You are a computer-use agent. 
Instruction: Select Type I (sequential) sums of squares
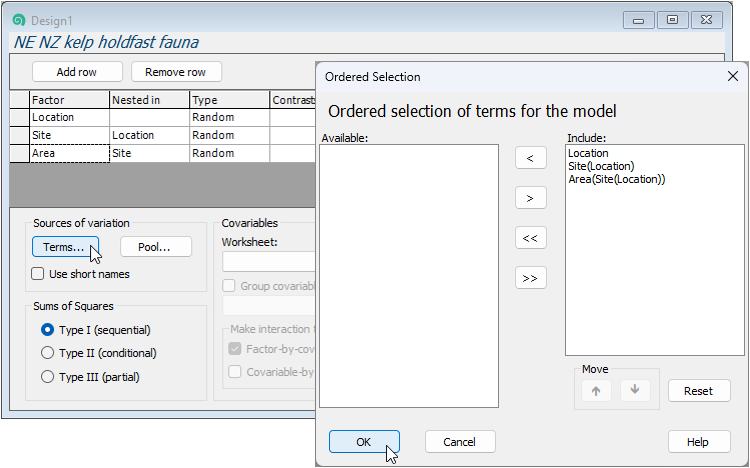47,330
